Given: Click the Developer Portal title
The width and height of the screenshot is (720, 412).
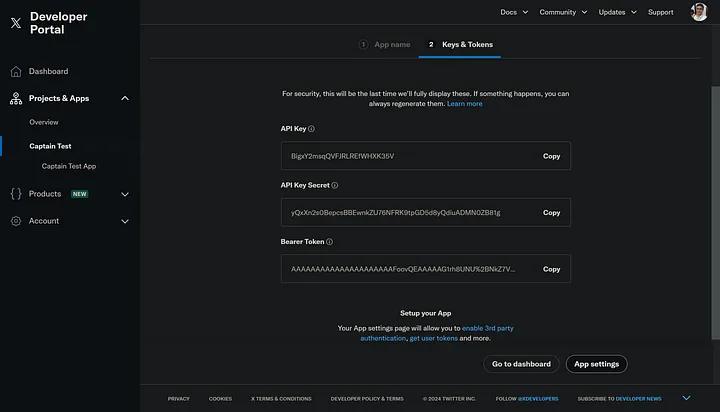Looking at the screenshot, I should tap(58, 23).
